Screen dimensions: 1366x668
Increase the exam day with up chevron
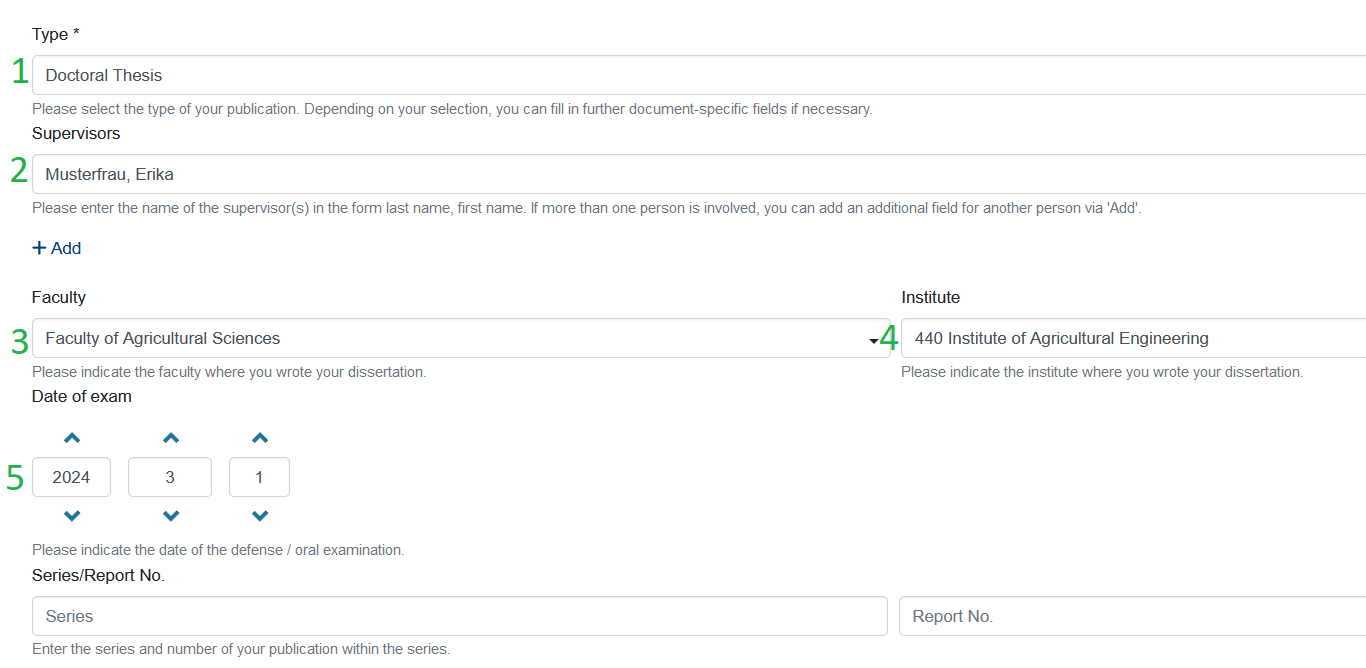click(x=260, y=438)
